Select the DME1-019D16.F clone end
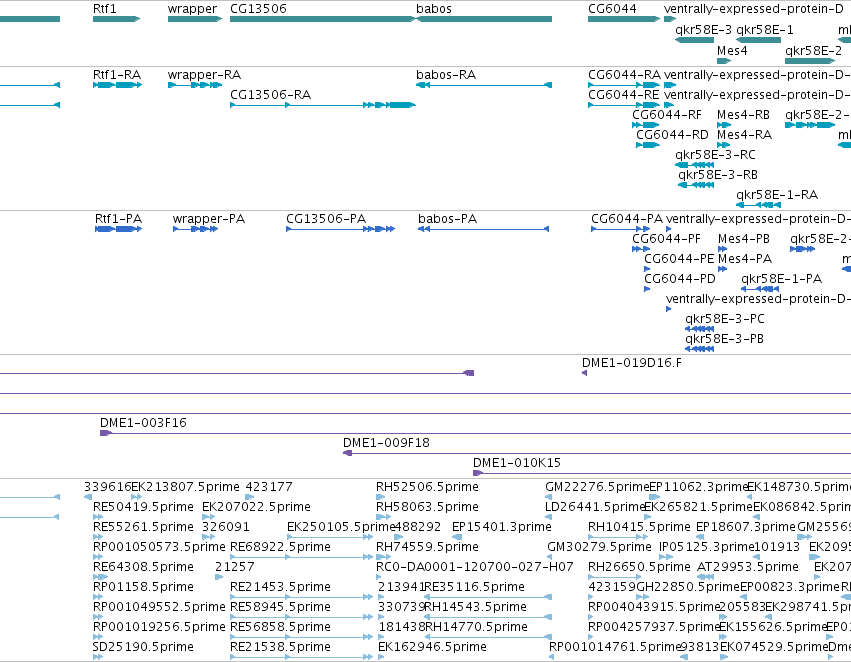Image resolution: width=851 pixels, height=662 pixels. (585, 373)
